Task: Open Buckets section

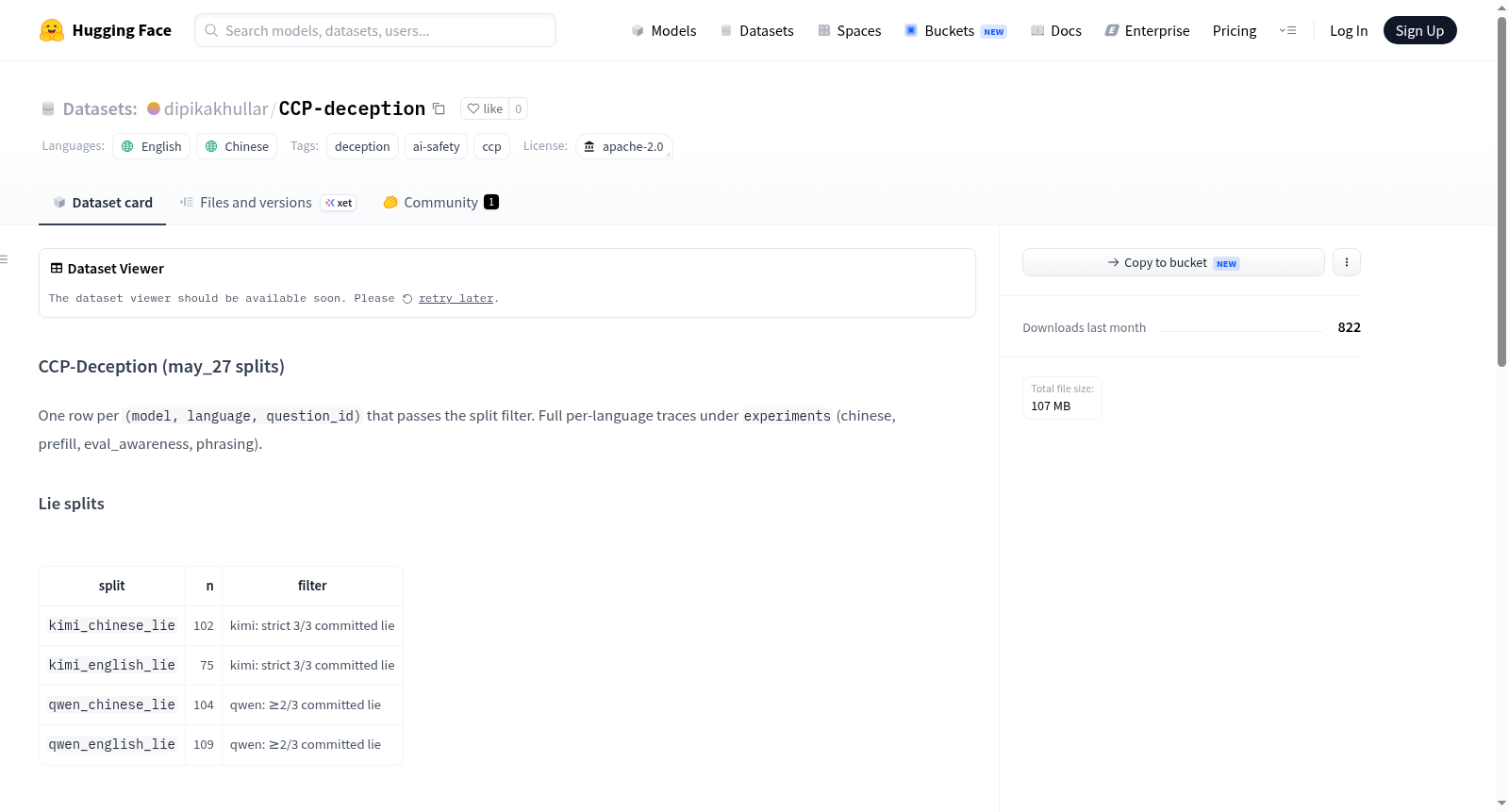Action: point(955,30)
